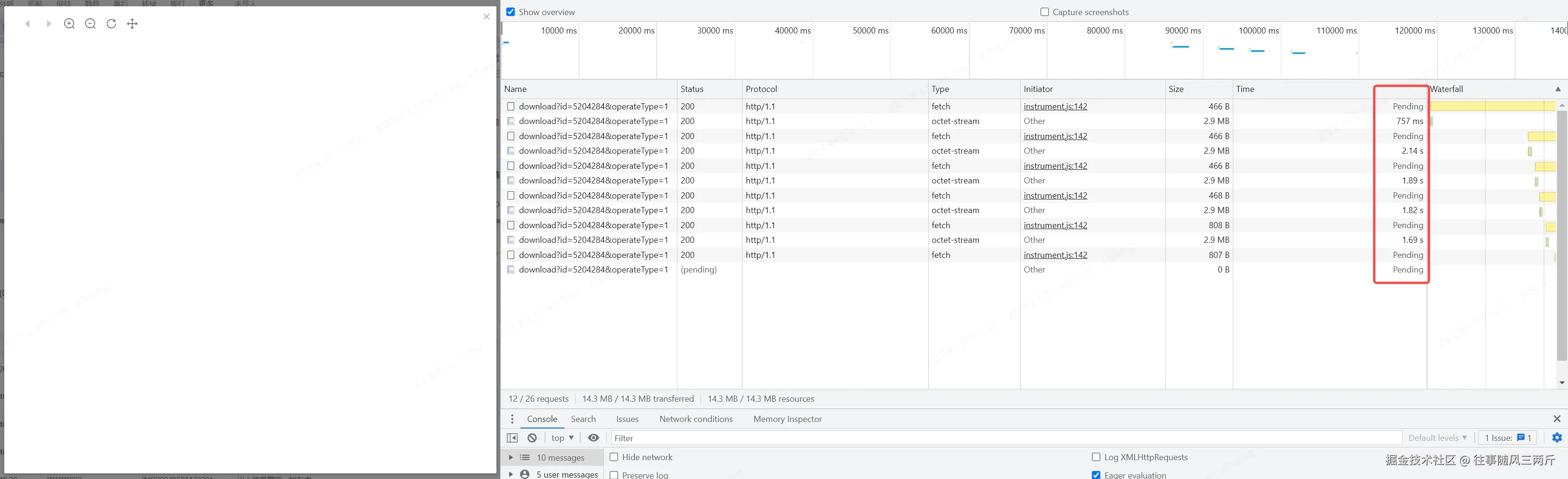Zoom in on the image preview
Image resolution: width=1568 pixels, height=479 pixels.
pyautogui.click(x=69, y=24)
